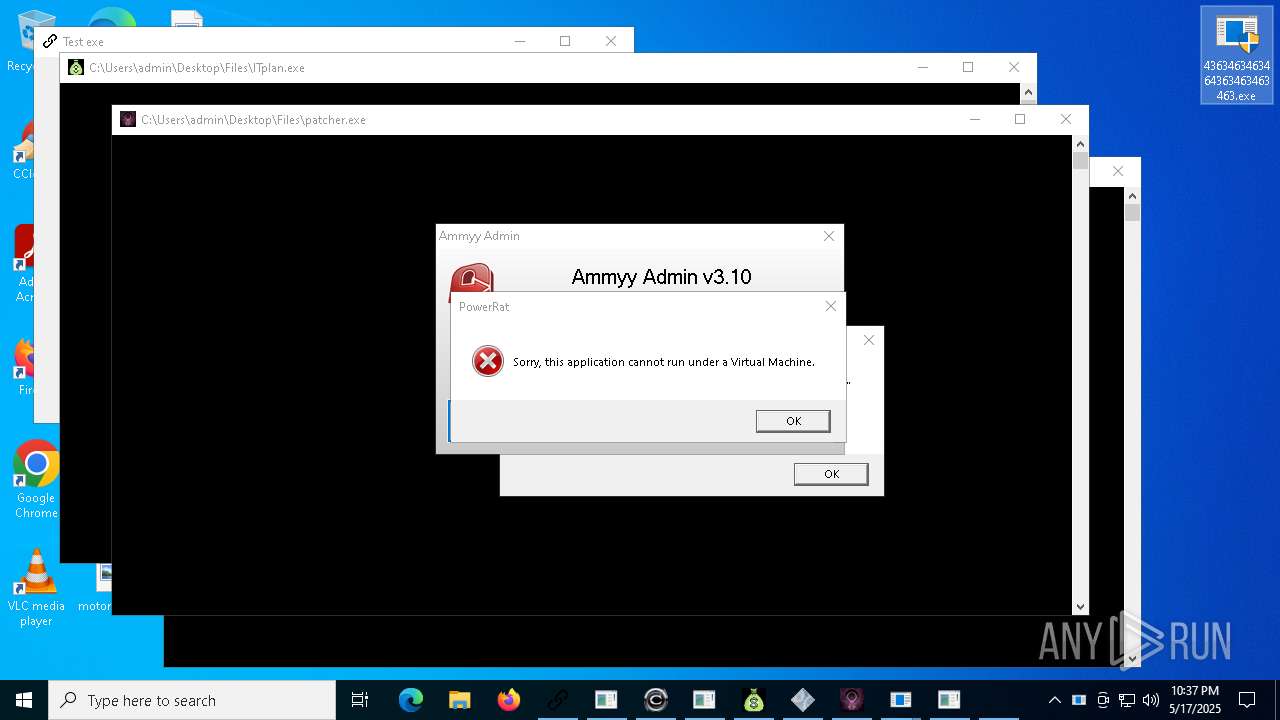
Task: Maximize the patcher.exe console window
Action: coord(1020,119)
